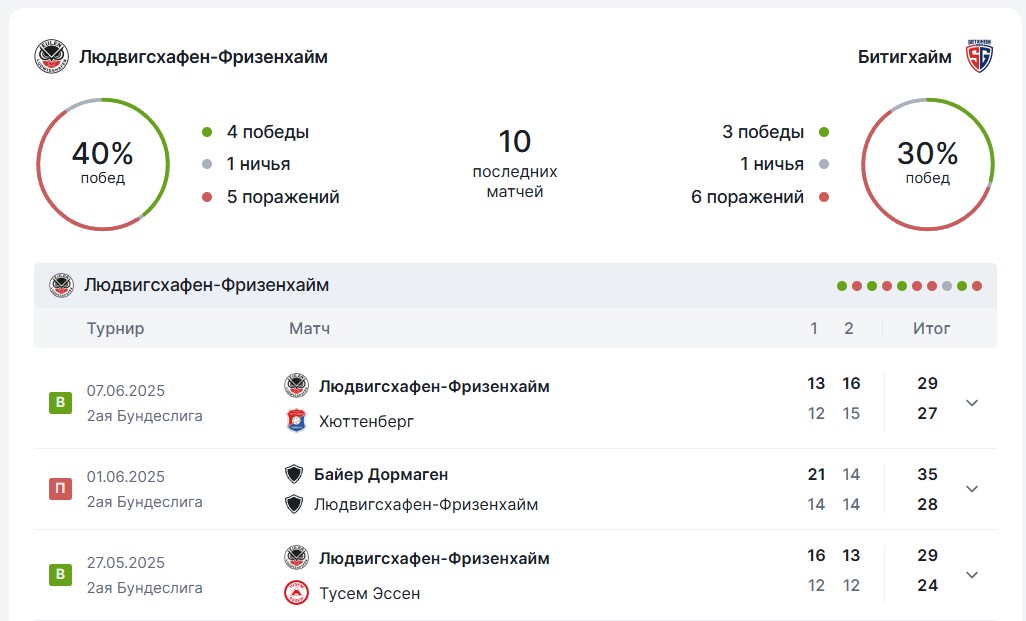This screenshot has height=621, width=1026.
Task: Click the Тусем Эссен team logo
Action: pos(296,593)
